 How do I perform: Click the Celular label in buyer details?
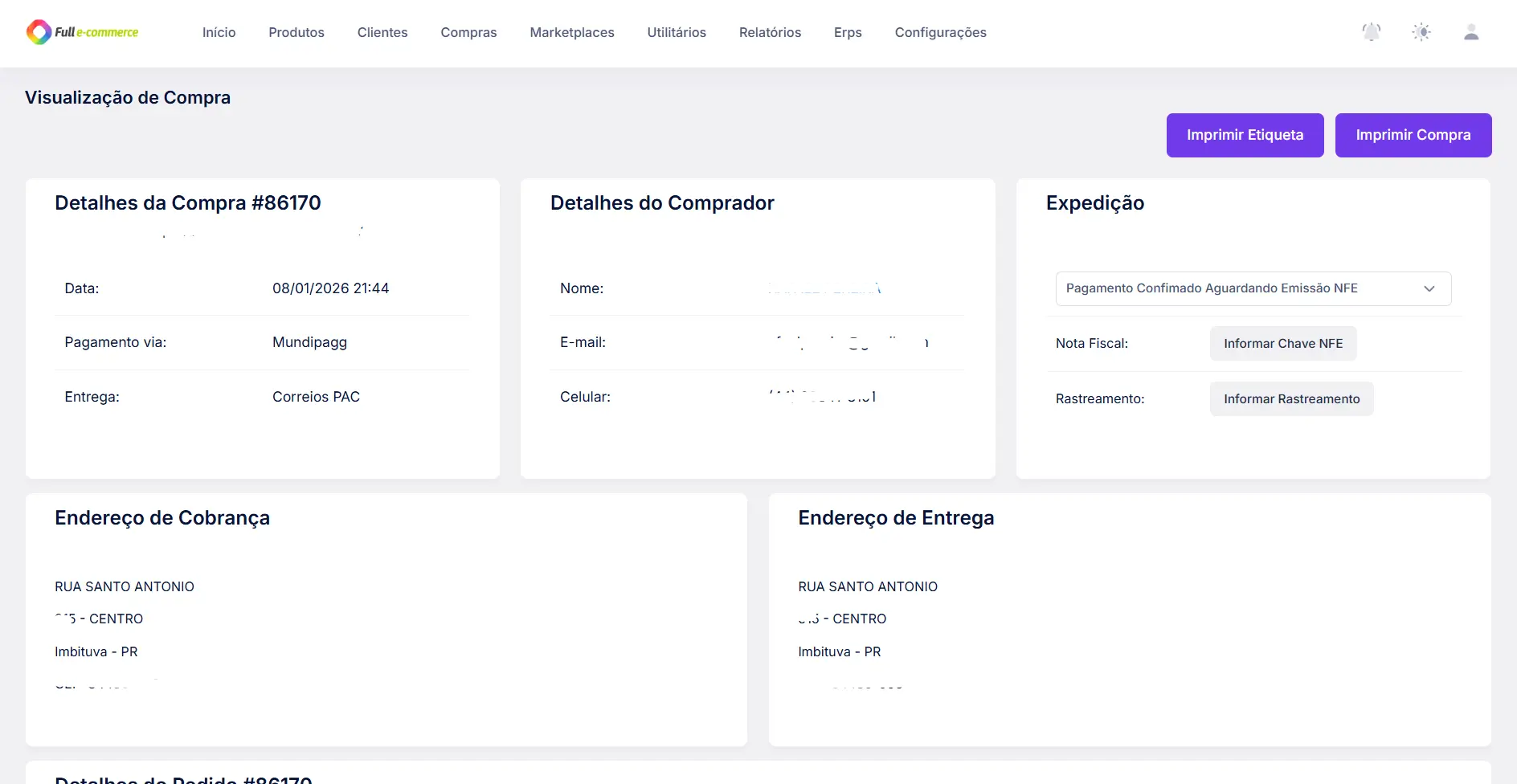[585, 397]
